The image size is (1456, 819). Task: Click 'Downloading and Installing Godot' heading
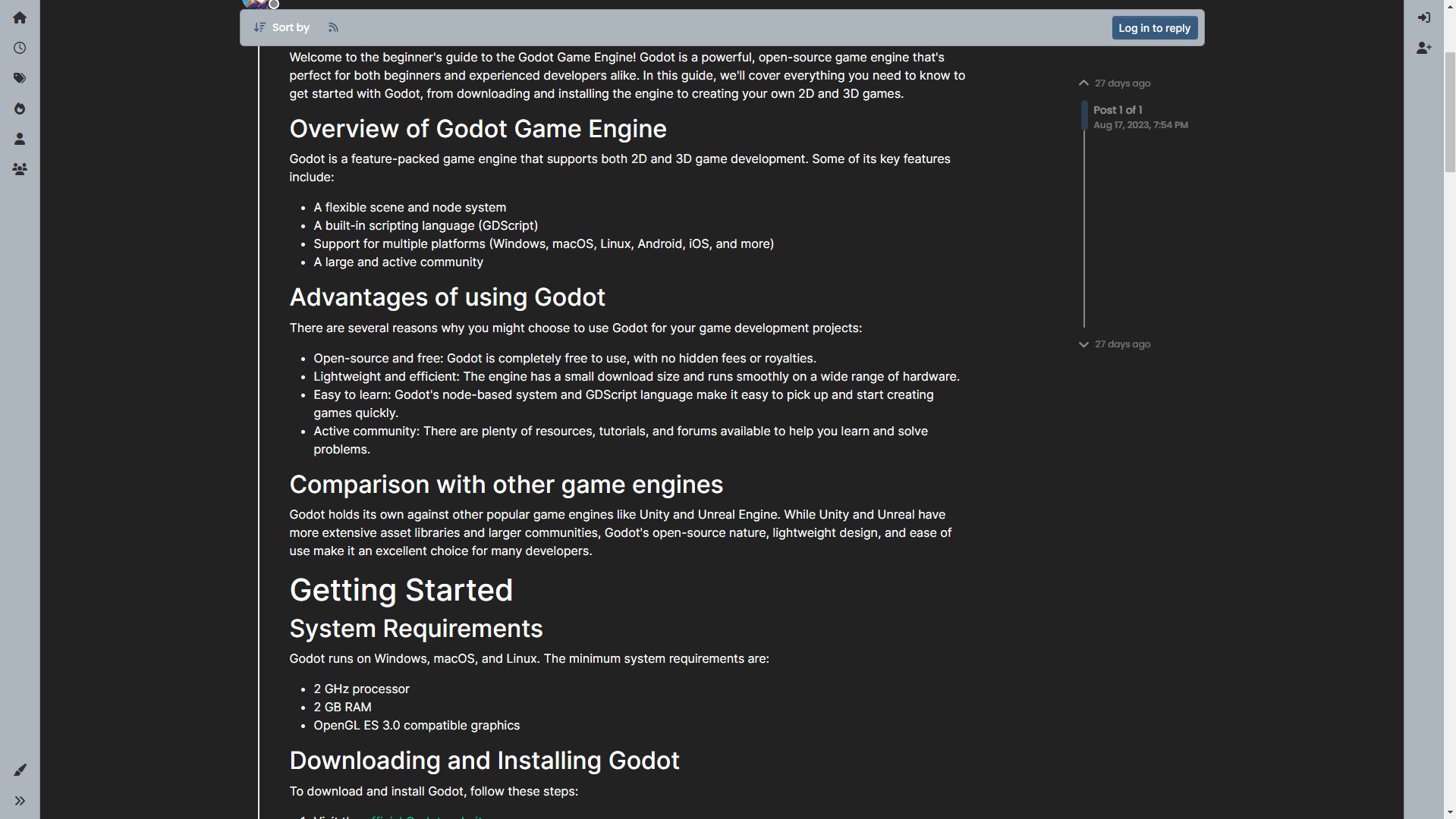(x=484, y=761)
